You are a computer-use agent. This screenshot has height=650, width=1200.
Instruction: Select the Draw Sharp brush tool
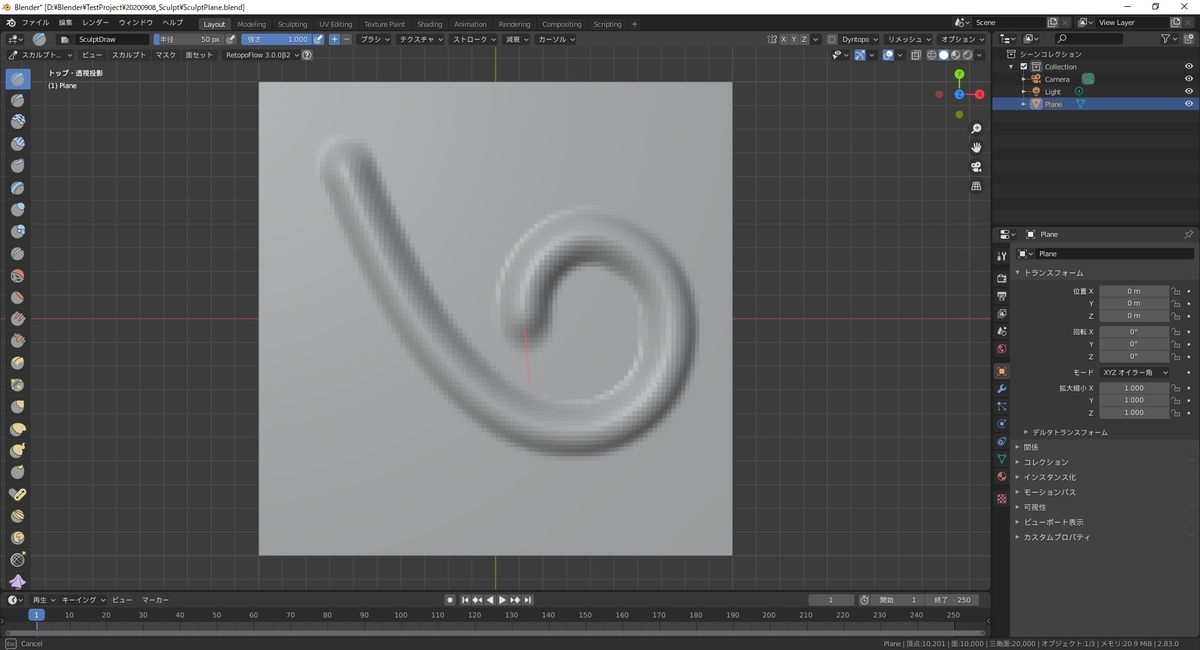coord(17,100)
